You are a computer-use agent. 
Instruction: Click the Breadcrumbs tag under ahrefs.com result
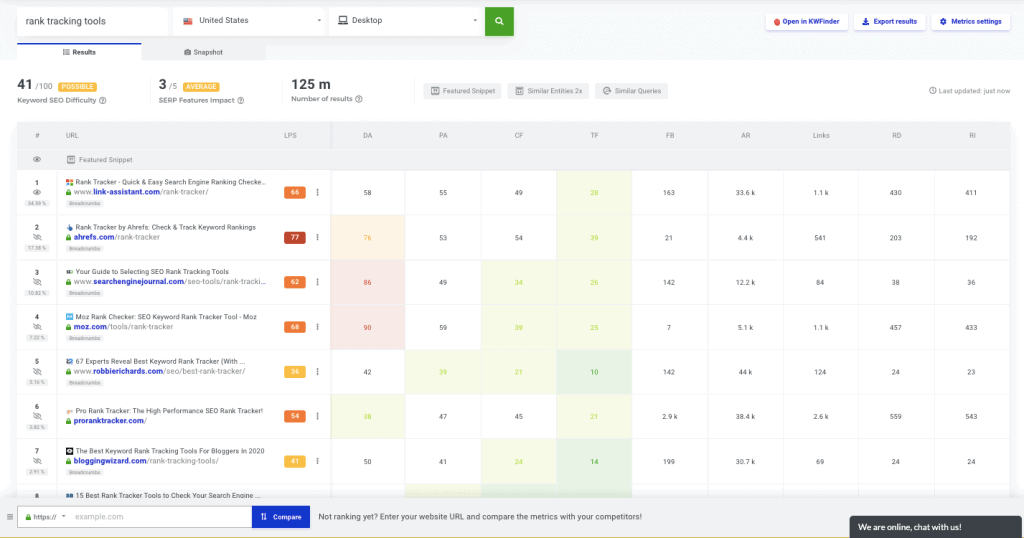85,248
